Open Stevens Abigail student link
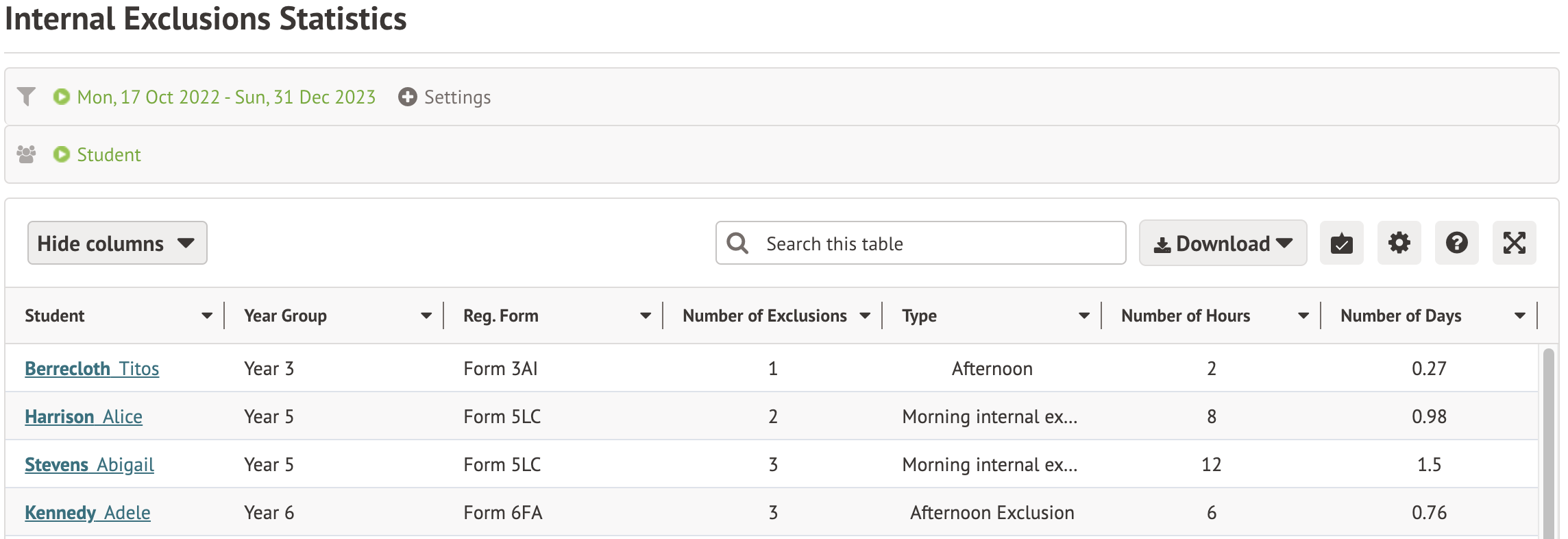Screen dimensions: 1568x539 coord(89,464)
